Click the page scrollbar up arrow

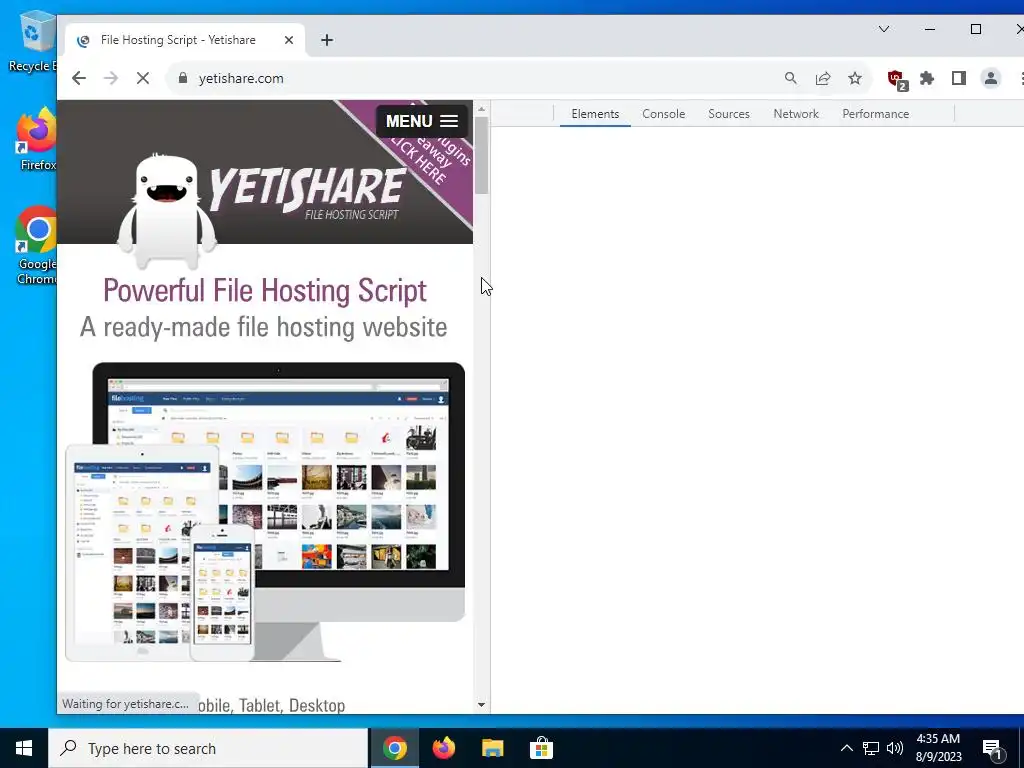tap(481, 109)
